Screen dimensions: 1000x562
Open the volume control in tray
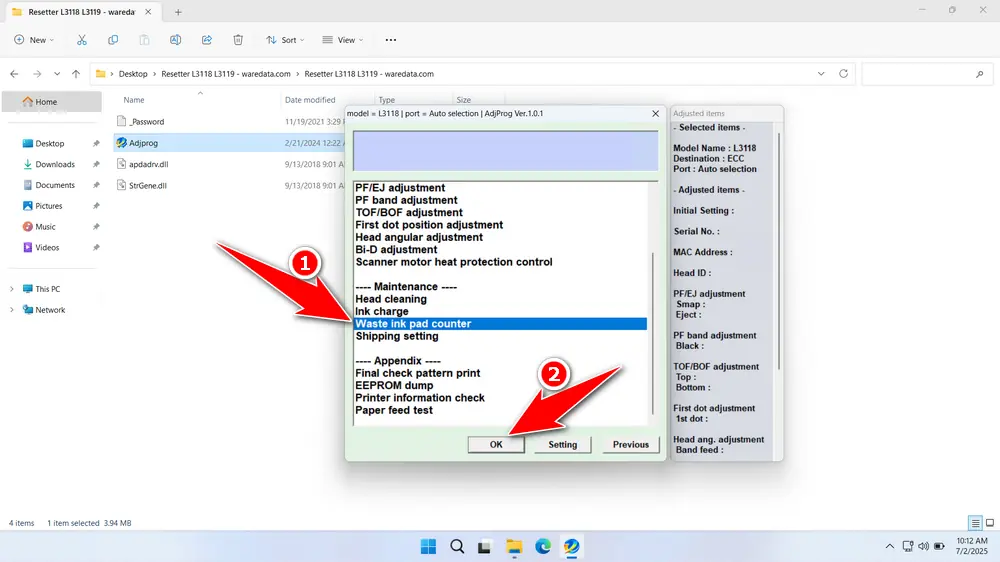(923, 547)
